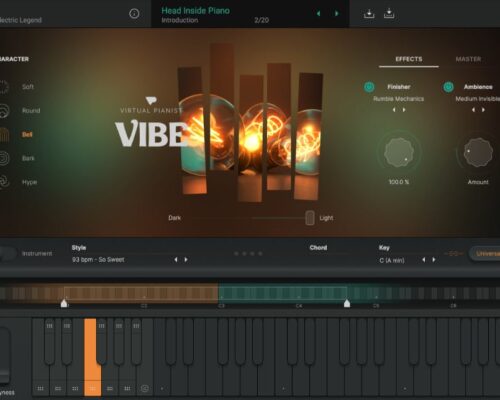The width and height of the screenshot is (500, 400).
Task: Click the Universal button
Action: [x=485, y=254]
